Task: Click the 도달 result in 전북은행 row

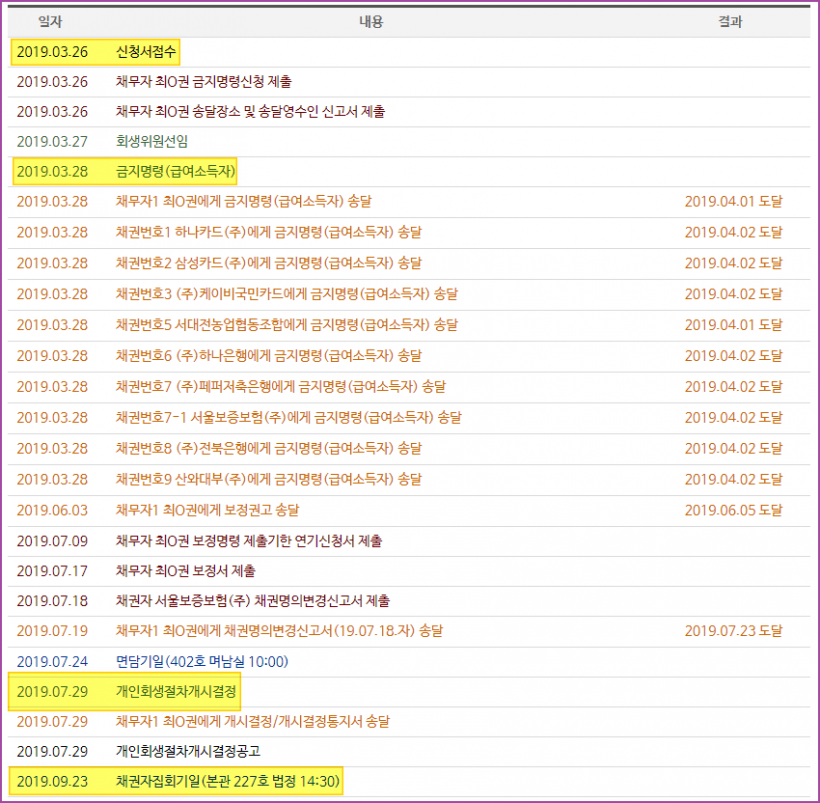Action: click(x=733, y=448)
